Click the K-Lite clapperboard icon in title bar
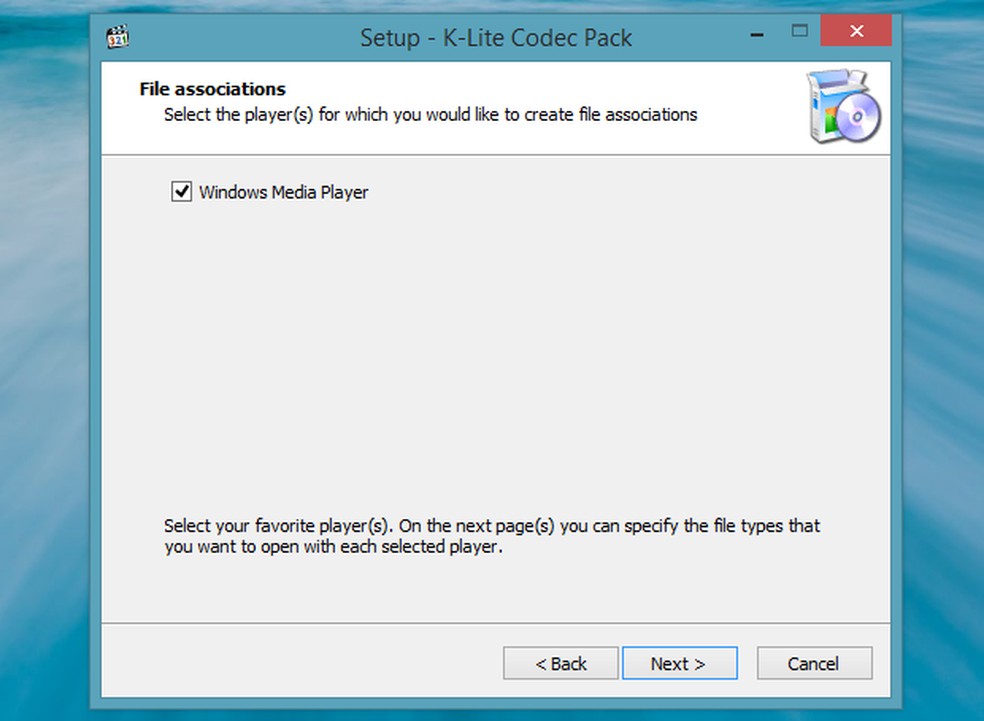984x721 pixels. [118, 38]
